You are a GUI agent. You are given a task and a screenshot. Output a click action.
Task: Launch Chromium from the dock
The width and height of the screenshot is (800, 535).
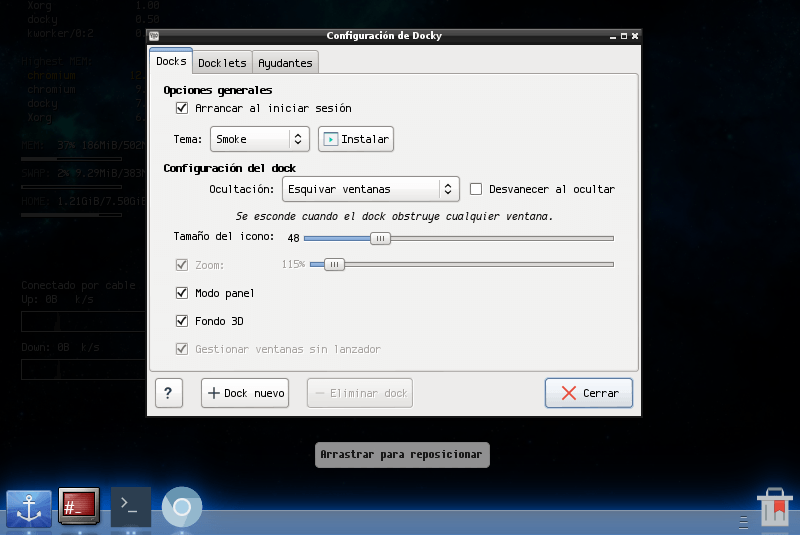point(182,507)
